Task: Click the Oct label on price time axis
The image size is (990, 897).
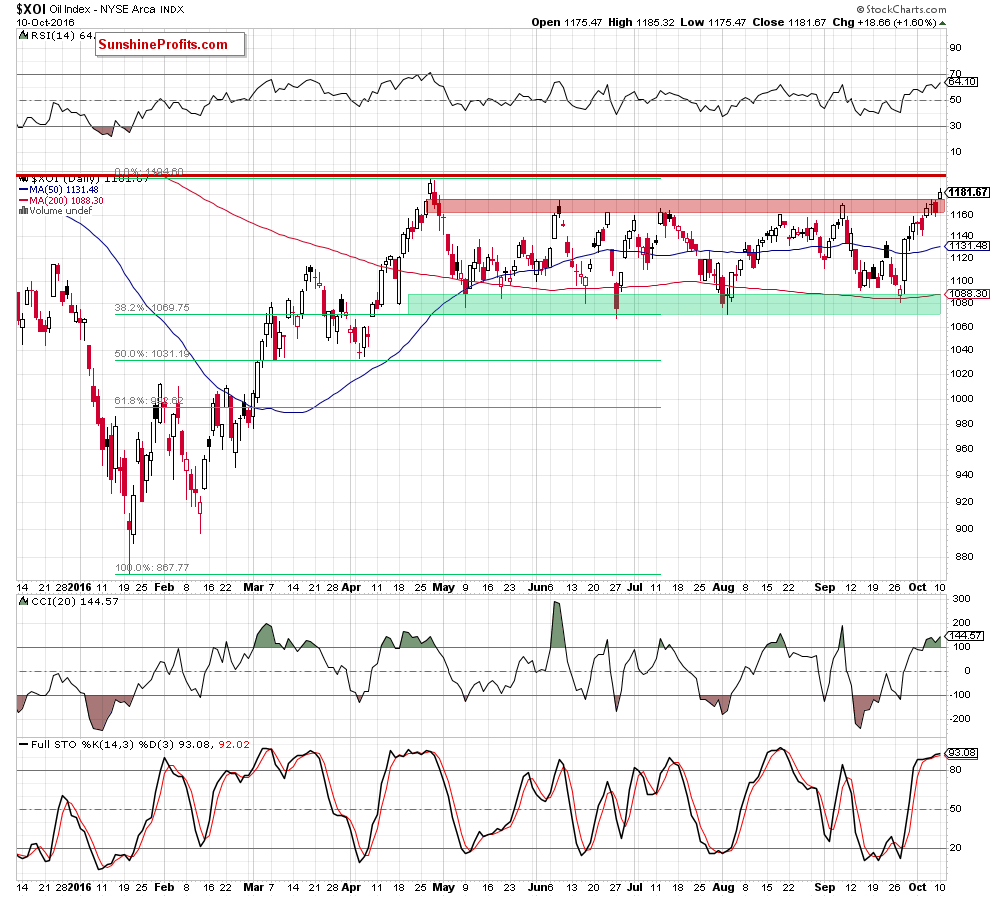Action: 917,587
